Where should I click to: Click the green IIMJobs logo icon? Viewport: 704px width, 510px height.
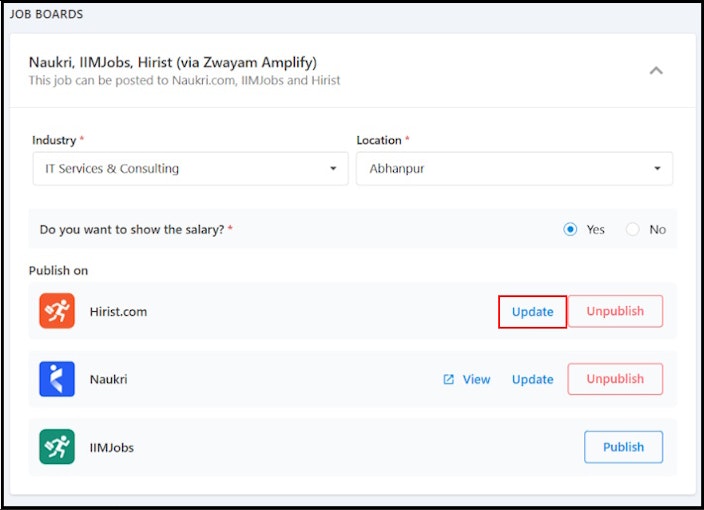57,447
